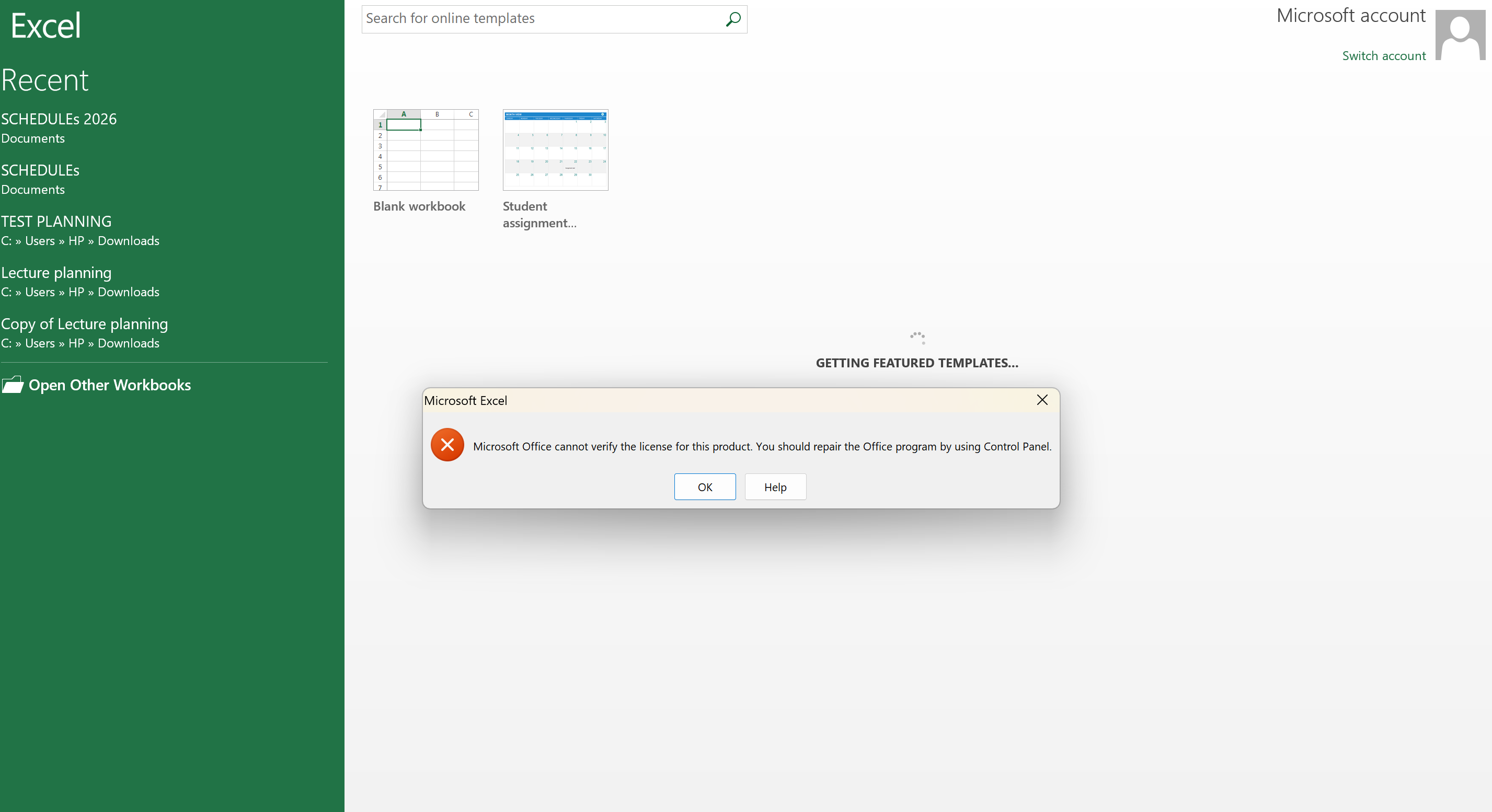Open recent file SCHEDULEs 2026

click(59, 128)
